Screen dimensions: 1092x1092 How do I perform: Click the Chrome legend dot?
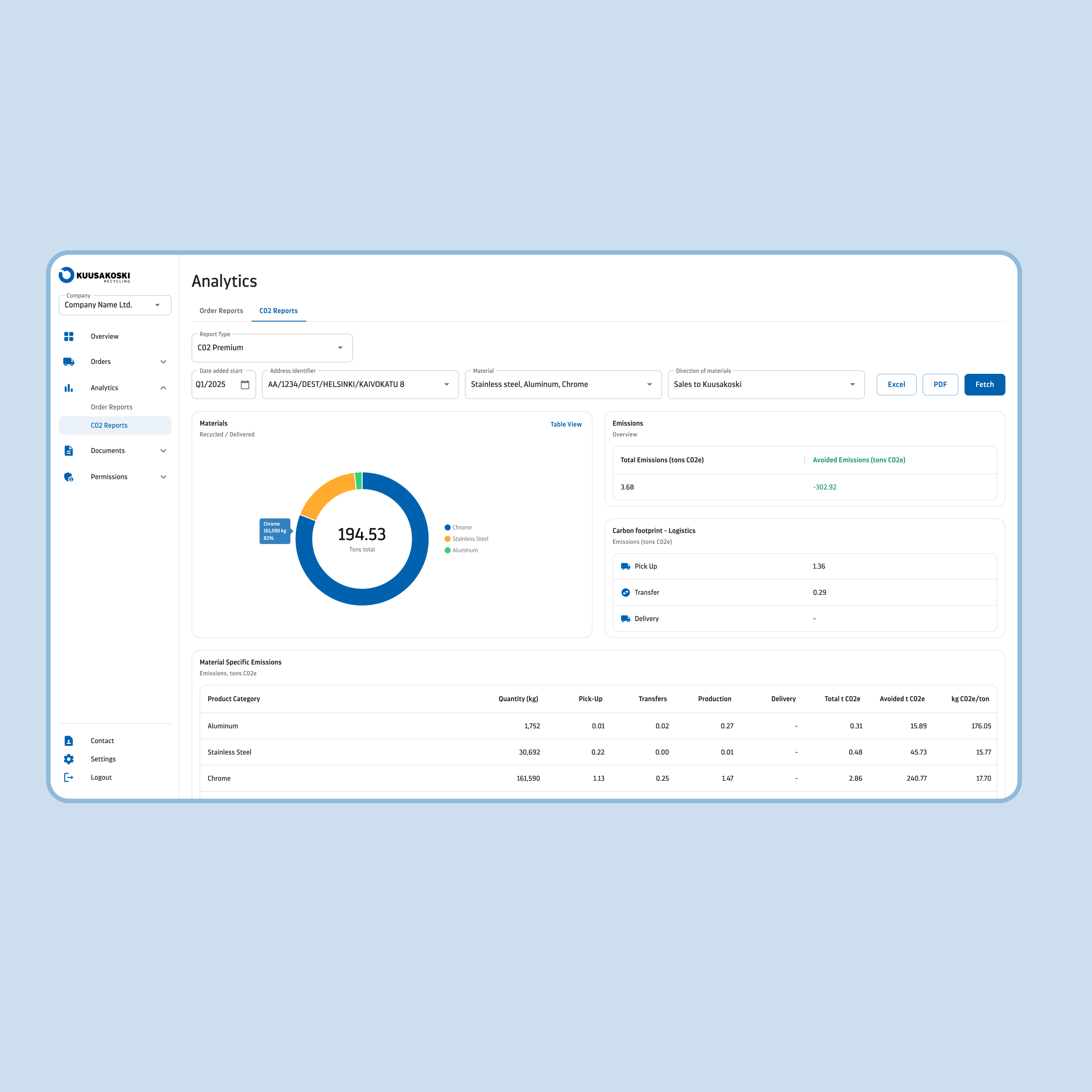pos(448,527)
